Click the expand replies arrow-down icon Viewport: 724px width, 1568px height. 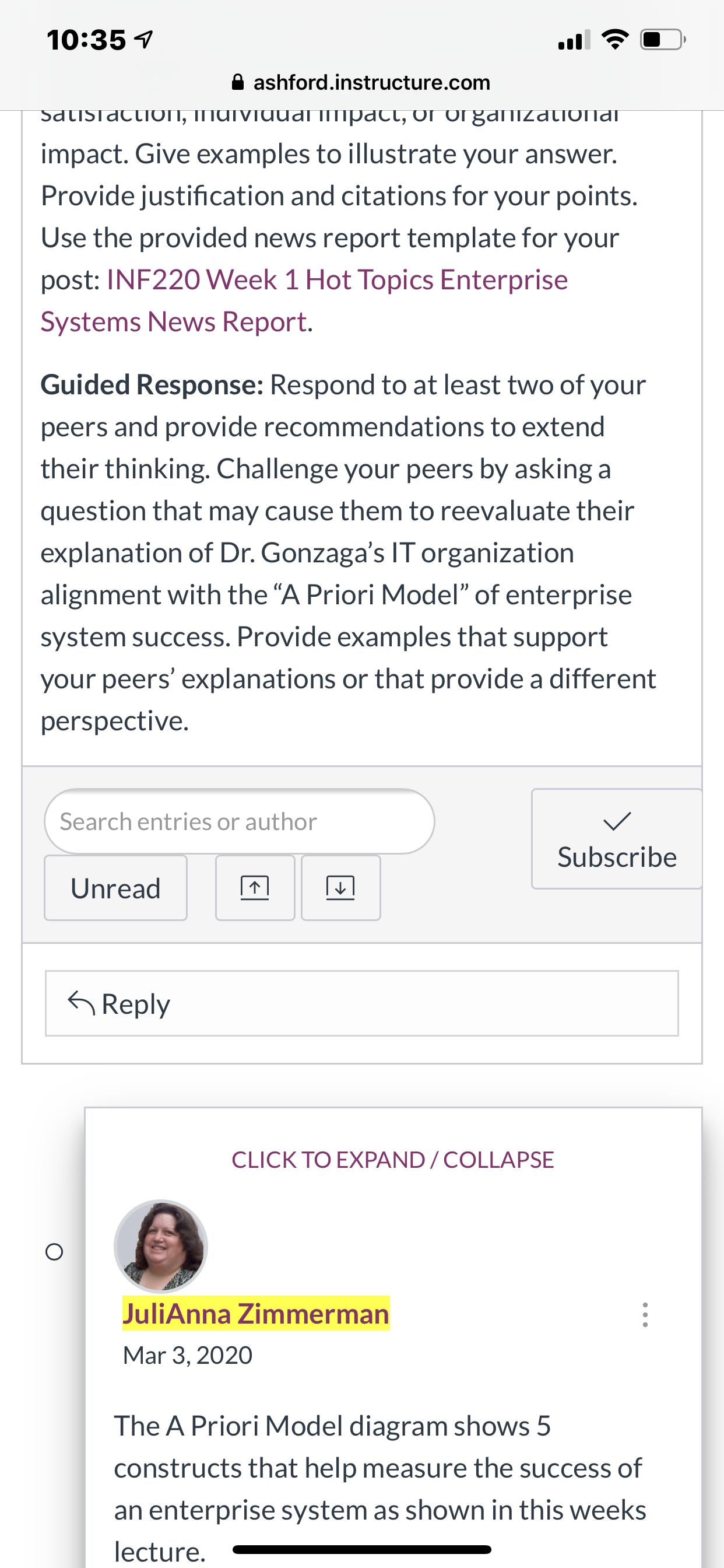[x=340, y=887]
